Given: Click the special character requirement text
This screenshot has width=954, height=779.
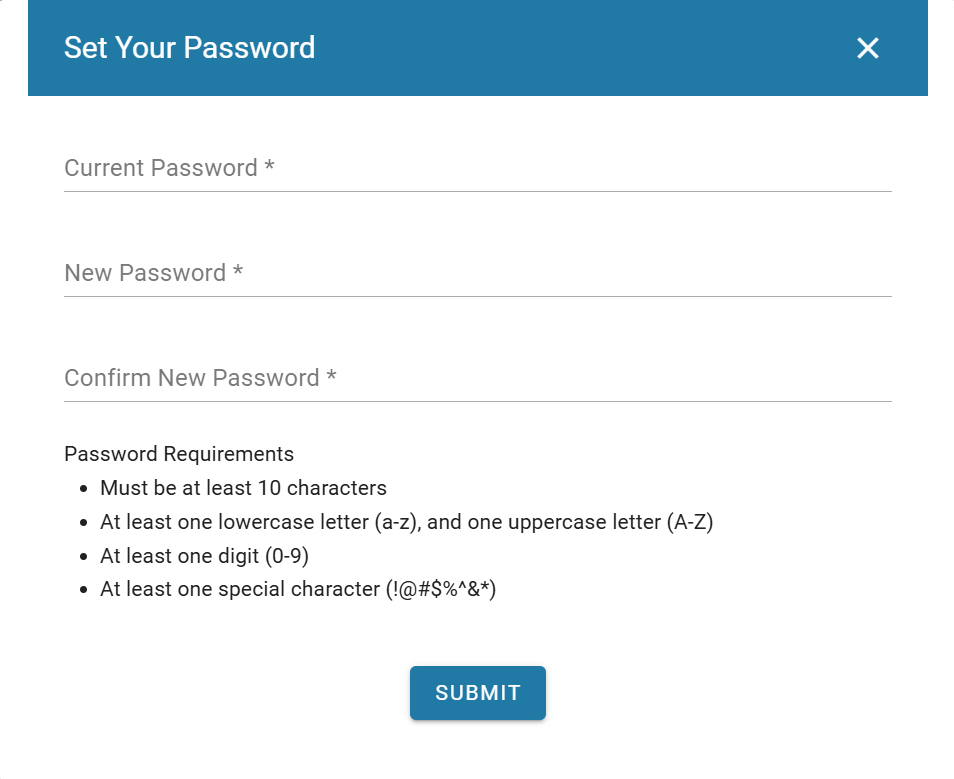Looking at the screenshot, I should [298, 589].
